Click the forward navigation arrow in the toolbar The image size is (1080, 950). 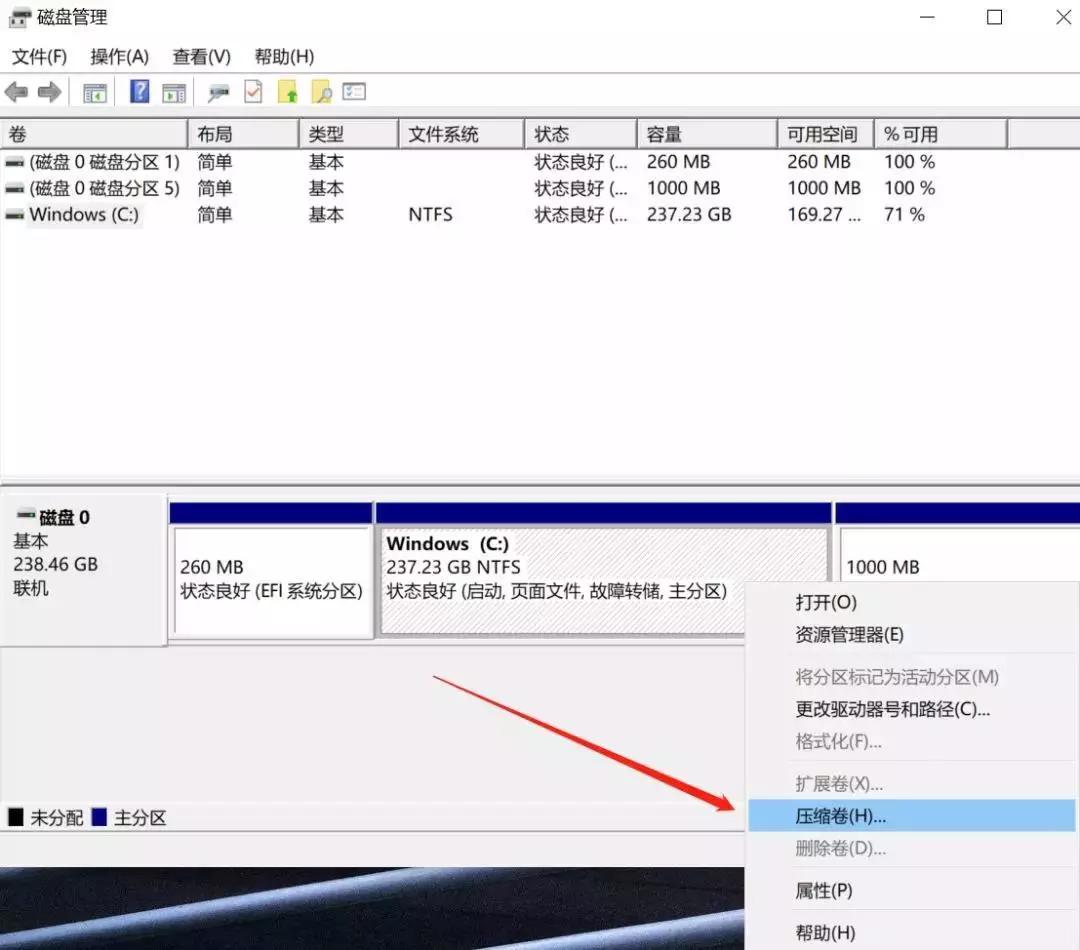pyautogui.click(x=49, y=92)
